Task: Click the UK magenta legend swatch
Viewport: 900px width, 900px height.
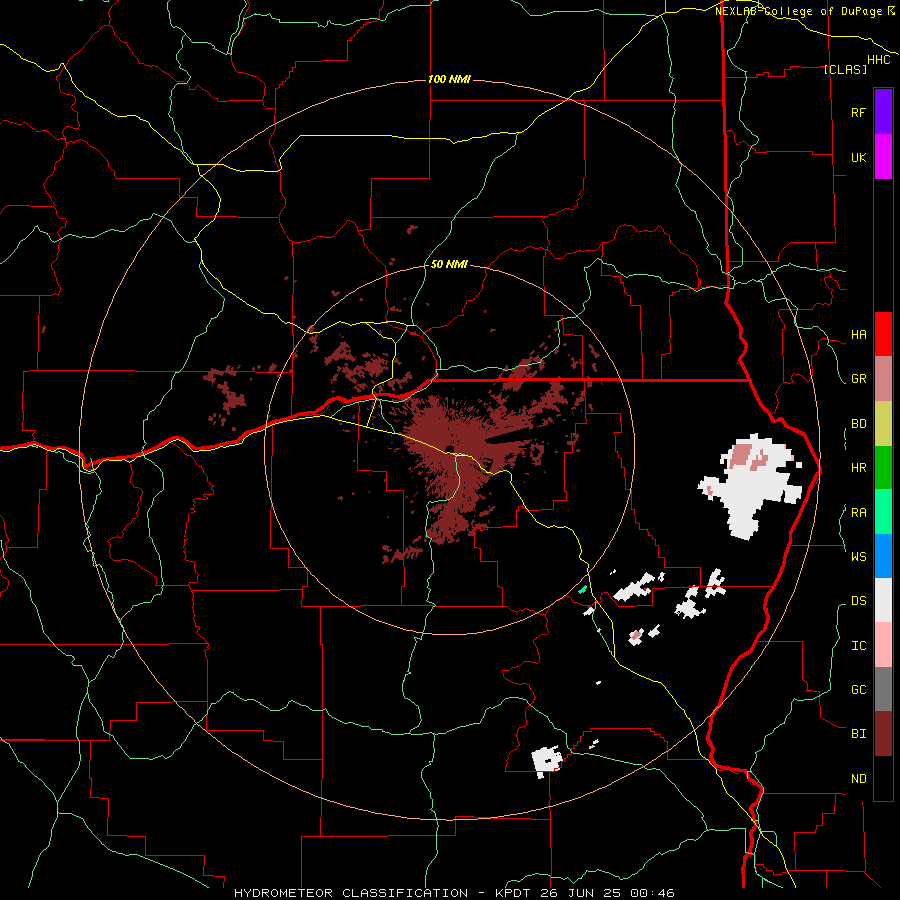Action: [x=883, y=157]
